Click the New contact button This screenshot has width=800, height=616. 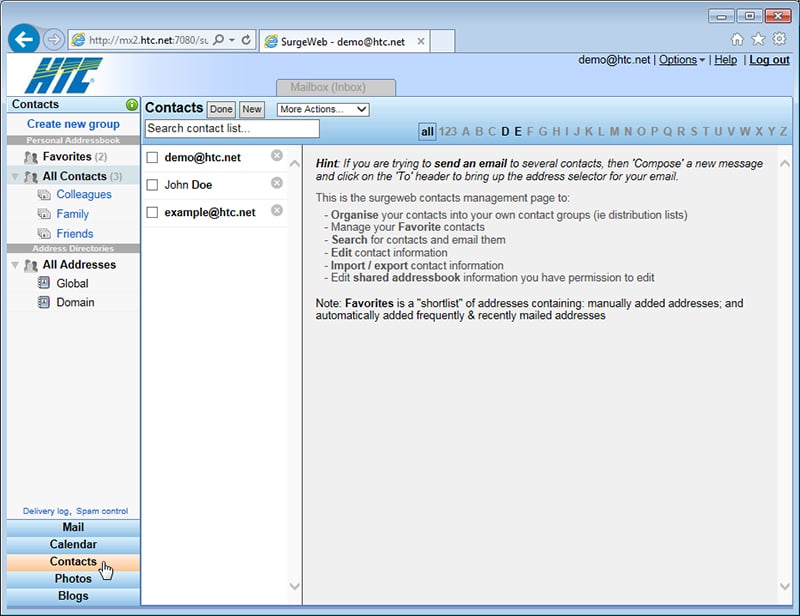252,109
